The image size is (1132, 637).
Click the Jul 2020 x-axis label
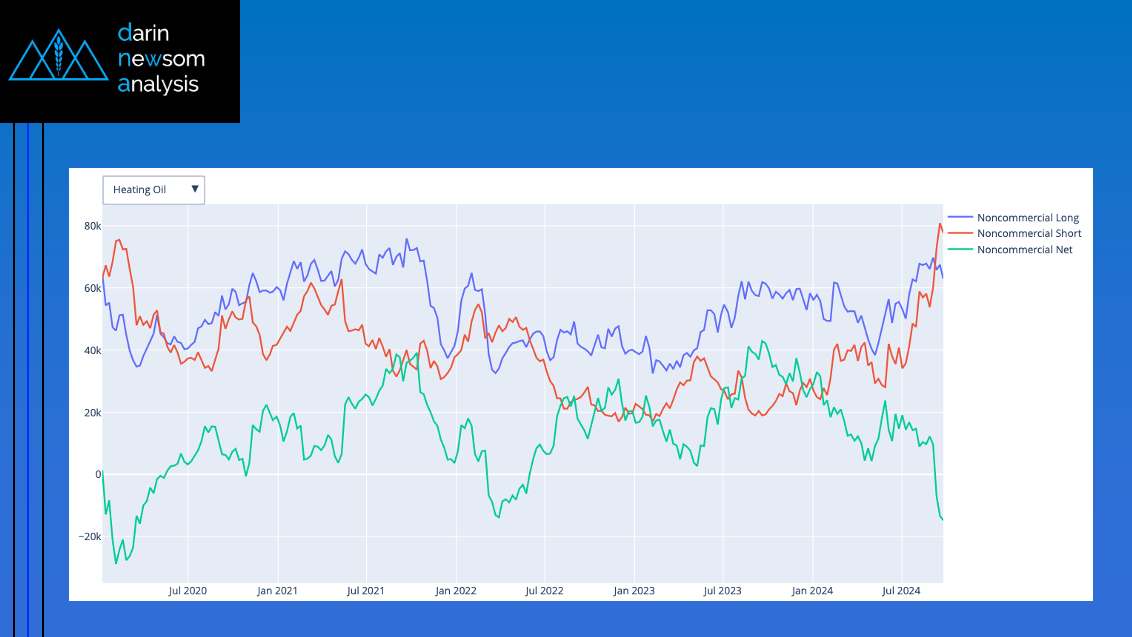point(187,591)
